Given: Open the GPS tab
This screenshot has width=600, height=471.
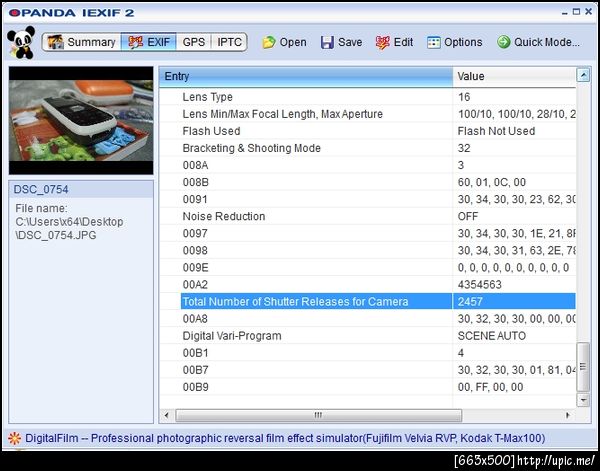Looking at the screenshot, I should pyautogui.click(x=194, y=42).
